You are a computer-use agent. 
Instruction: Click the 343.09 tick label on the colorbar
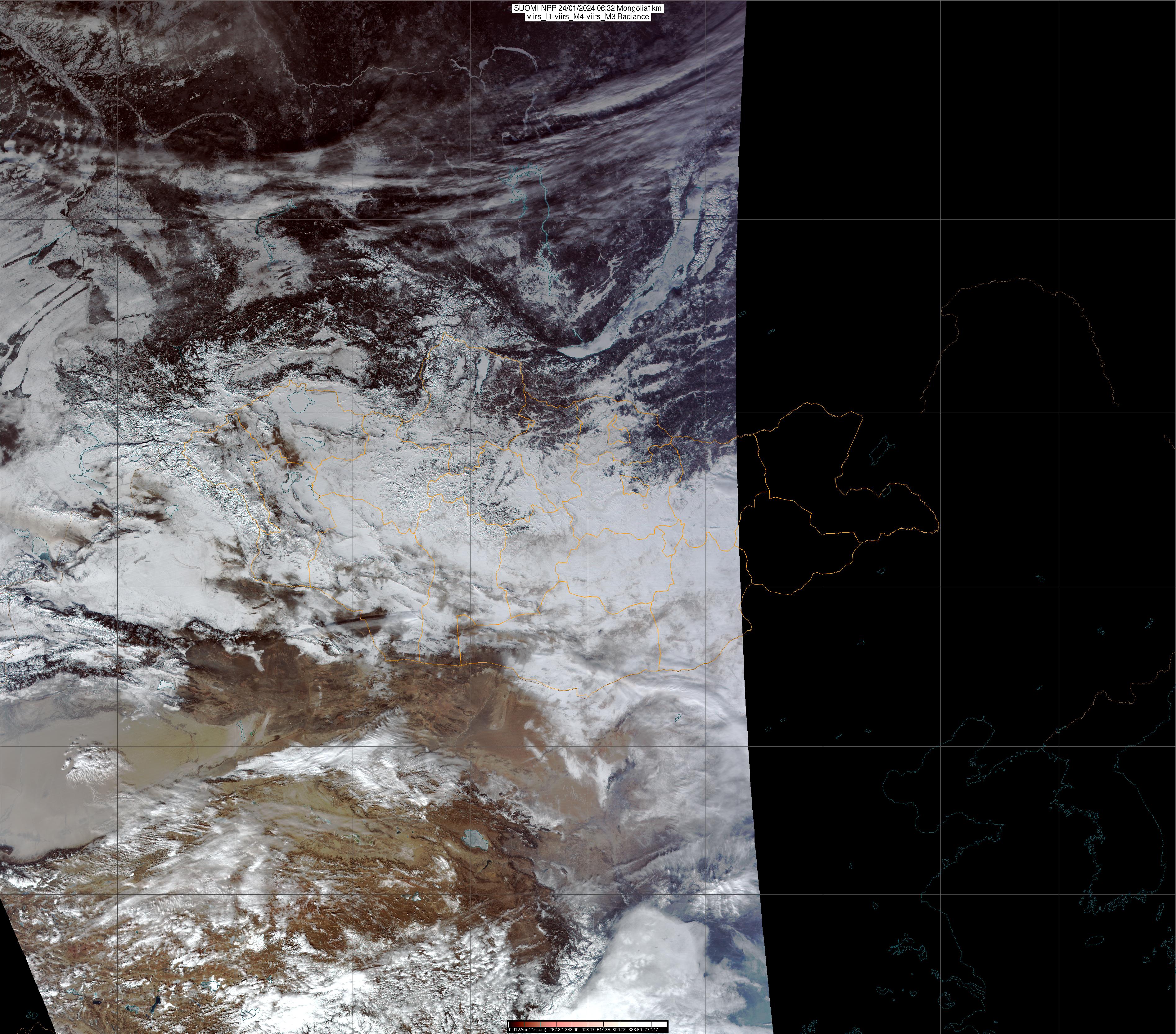[x=572, y=1029]
